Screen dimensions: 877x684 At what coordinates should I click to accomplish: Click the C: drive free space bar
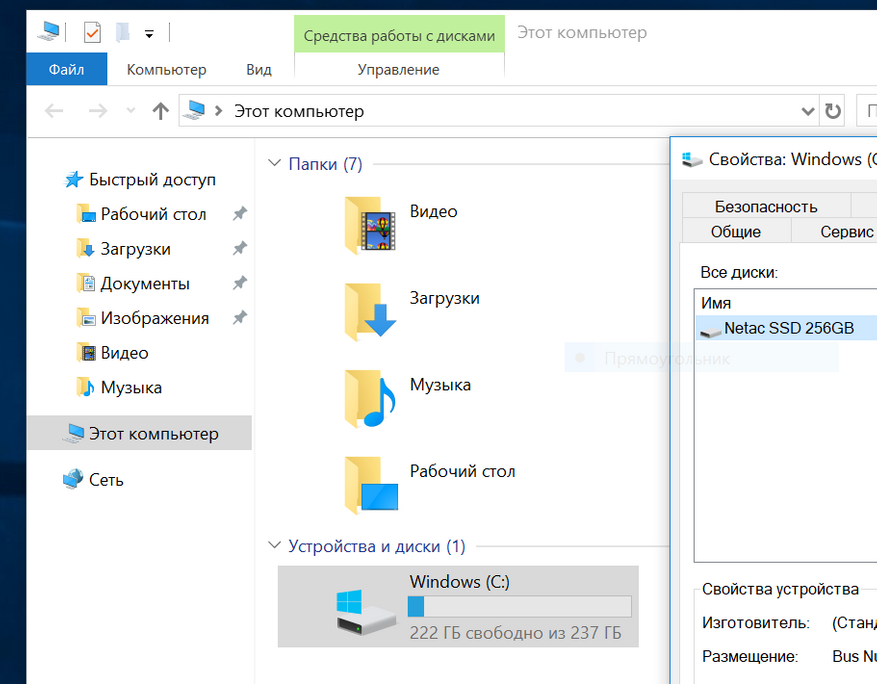coord(519,607)
